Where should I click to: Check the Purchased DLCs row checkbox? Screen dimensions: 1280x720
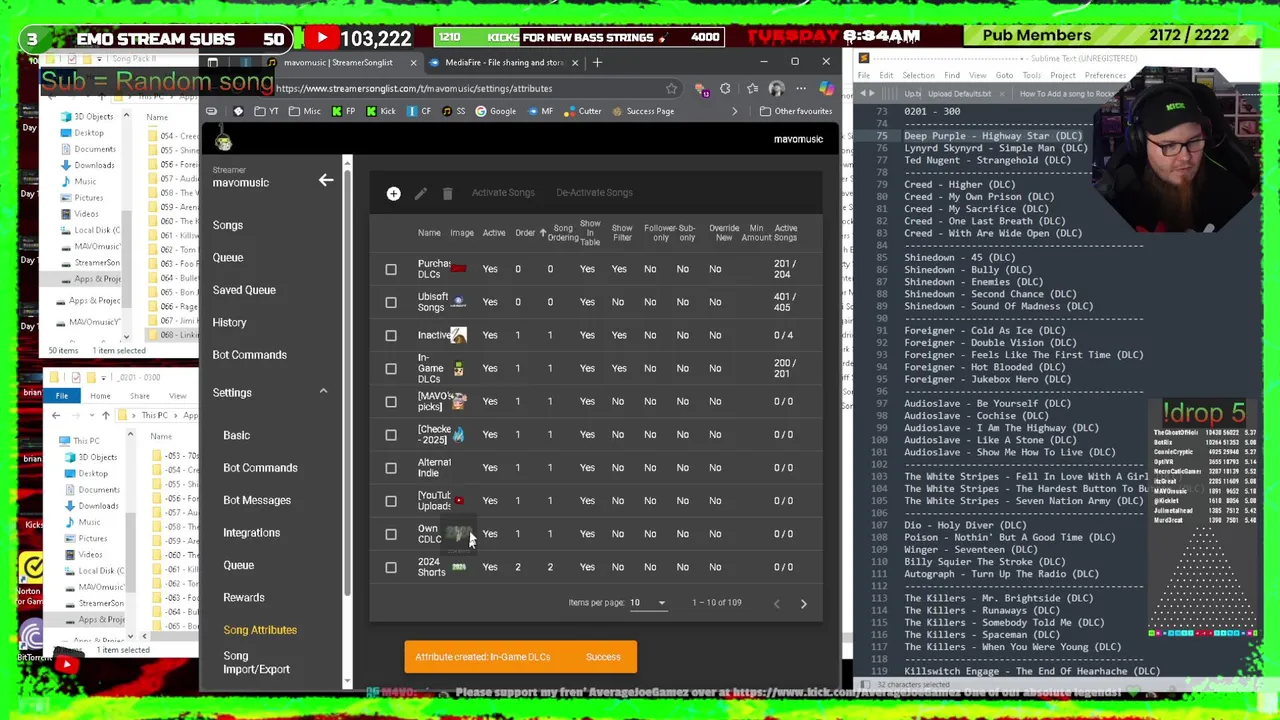tap(391, 269)
